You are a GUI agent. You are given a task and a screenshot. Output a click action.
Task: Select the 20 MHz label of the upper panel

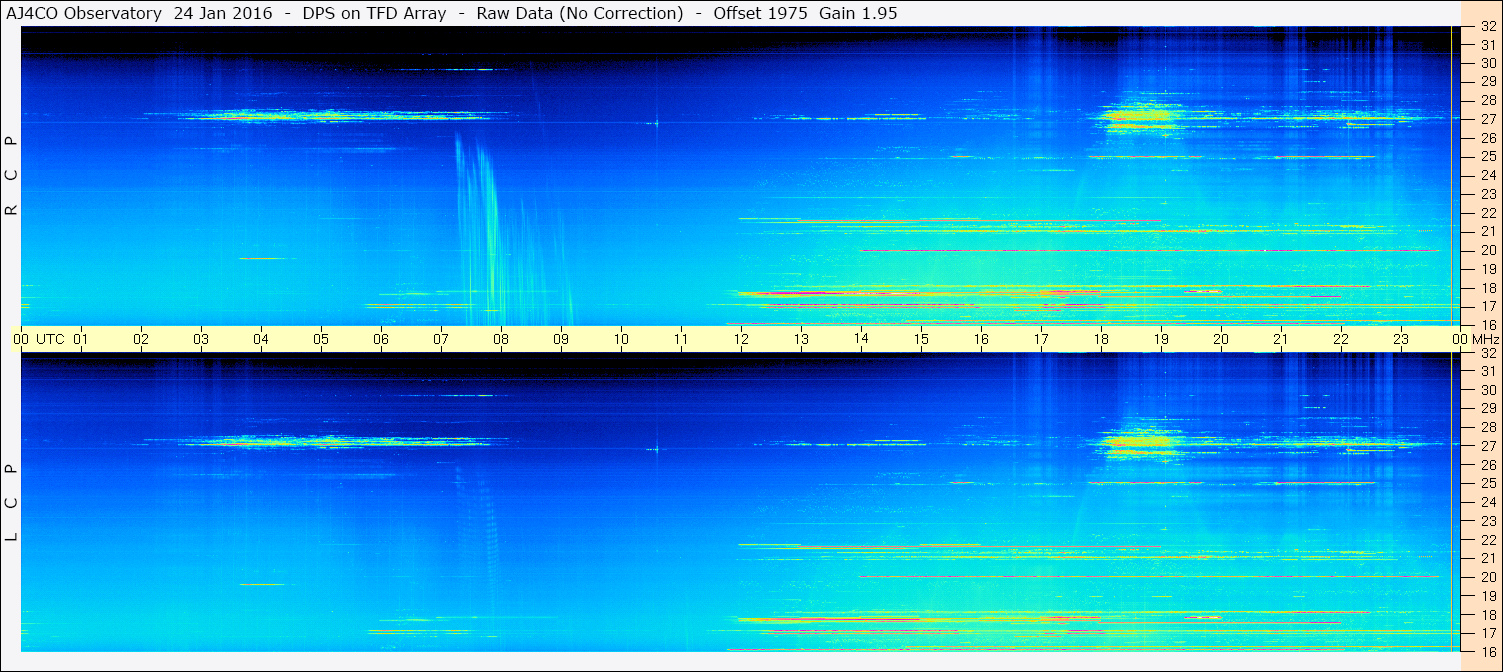point(1486,250)
